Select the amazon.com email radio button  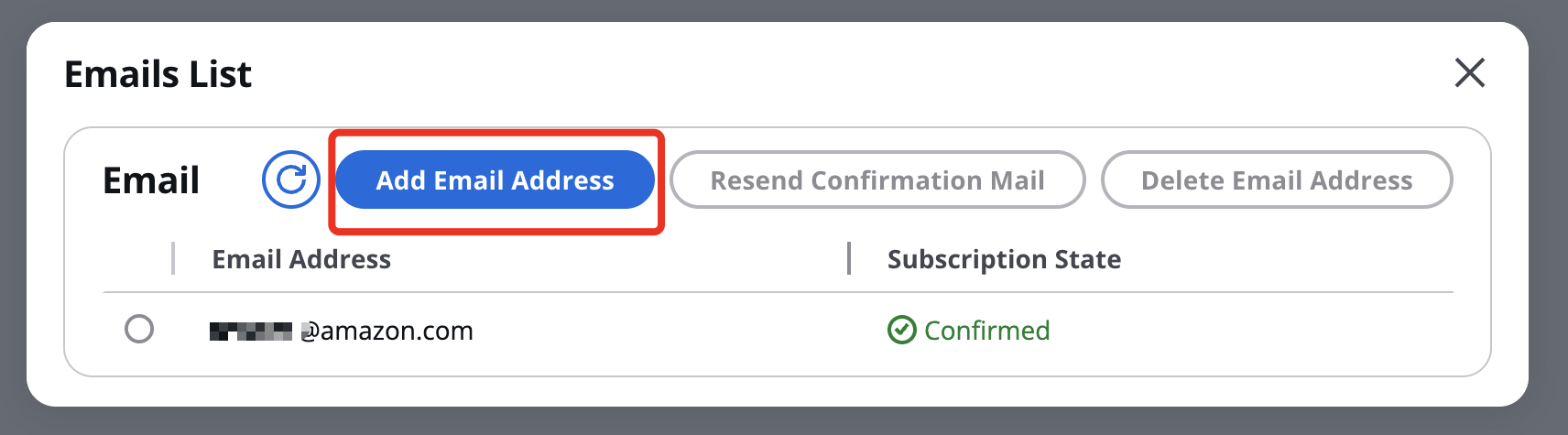[139, 329]
